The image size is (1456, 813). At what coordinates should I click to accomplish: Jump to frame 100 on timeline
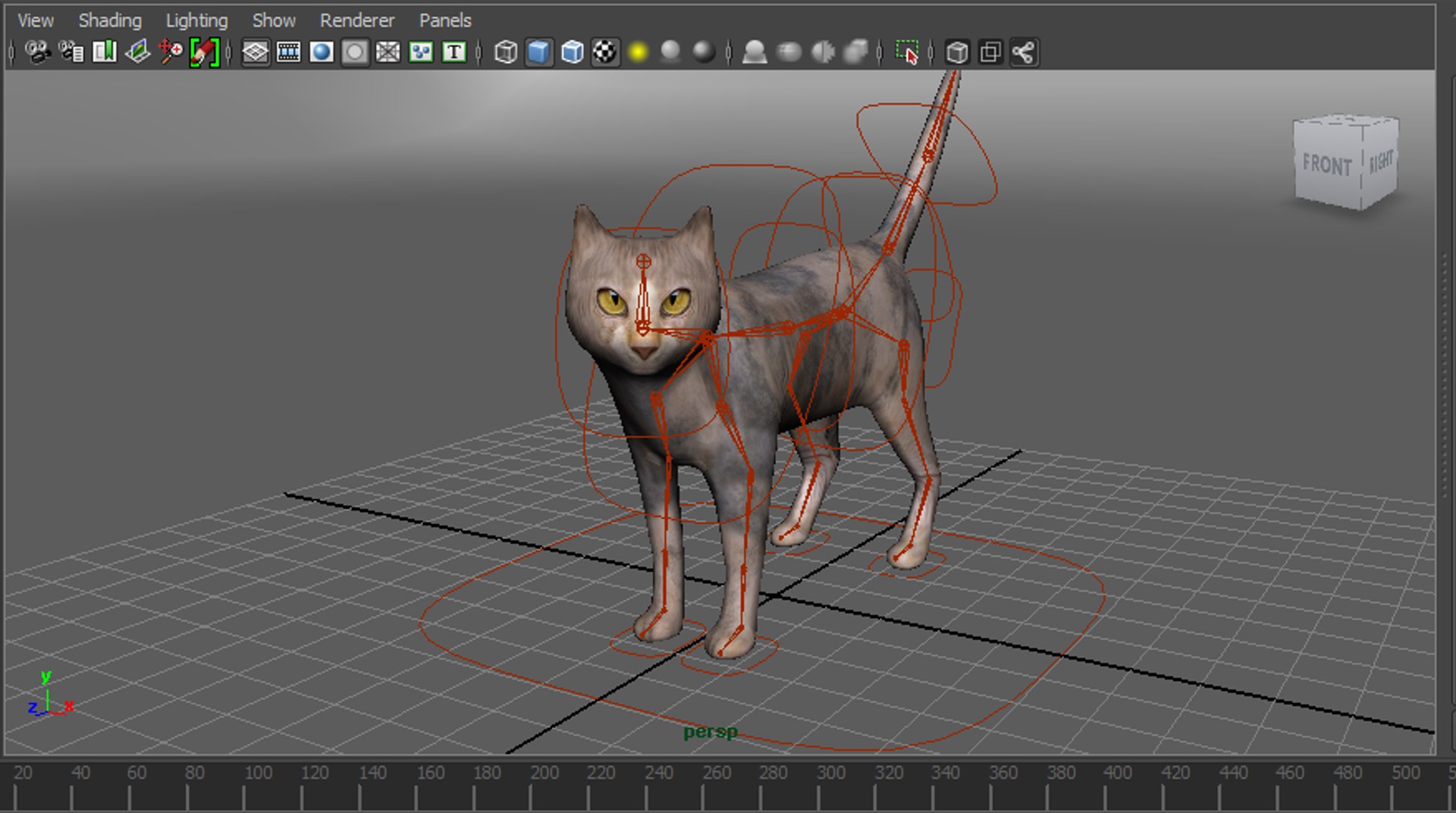point(259,773)
